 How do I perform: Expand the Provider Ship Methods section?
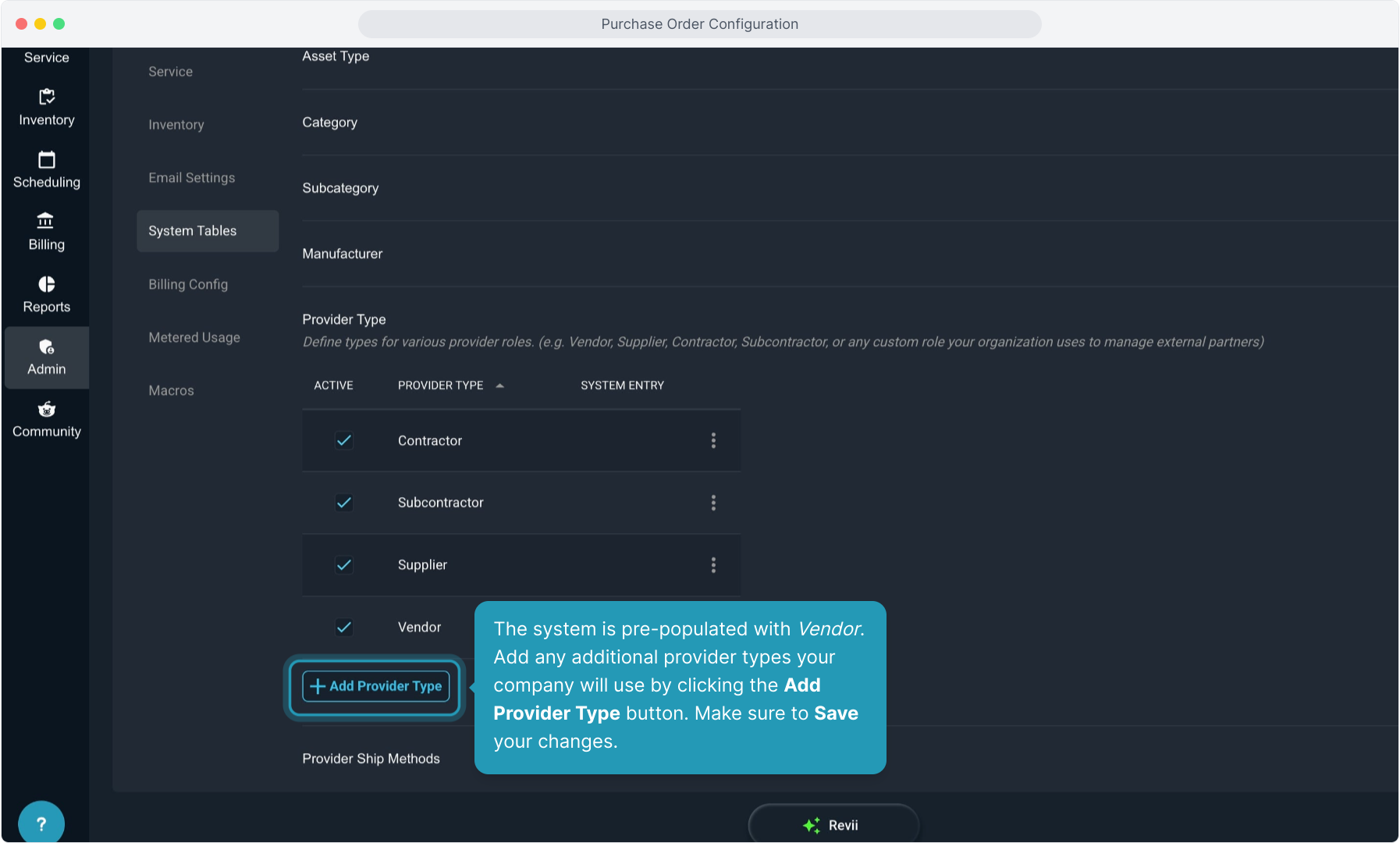tap(371, 759)
